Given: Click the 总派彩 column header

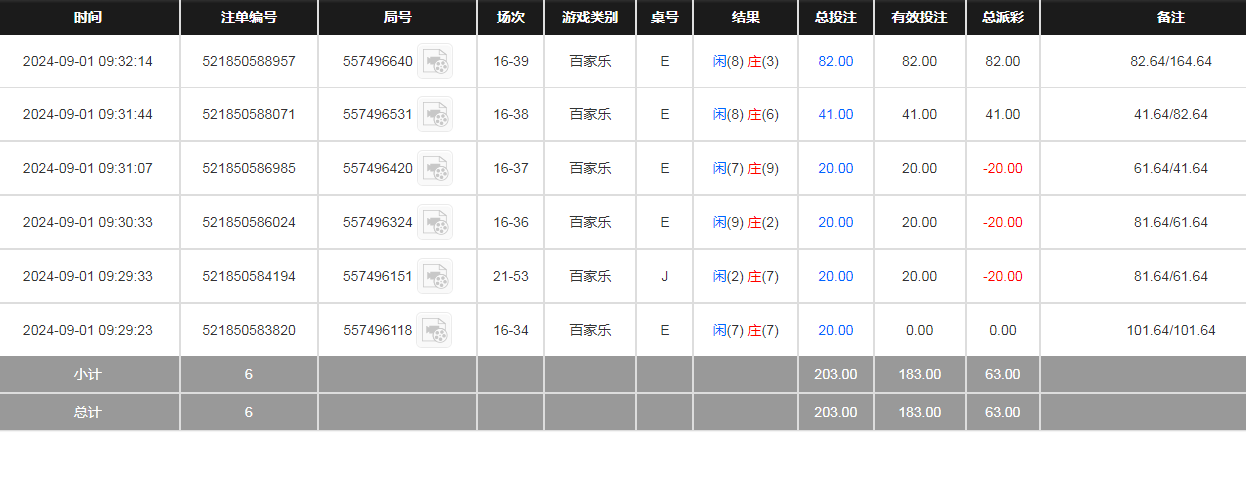Looking at the screenshot, I should pos(1002,18).
